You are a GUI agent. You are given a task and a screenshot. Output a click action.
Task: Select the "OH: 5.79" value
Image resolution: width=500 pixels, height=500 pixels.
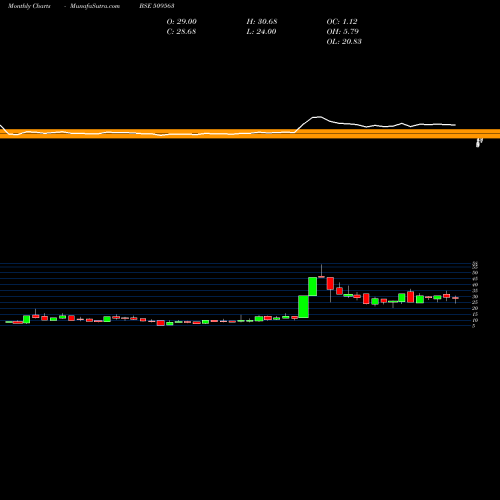click(342, 32)
